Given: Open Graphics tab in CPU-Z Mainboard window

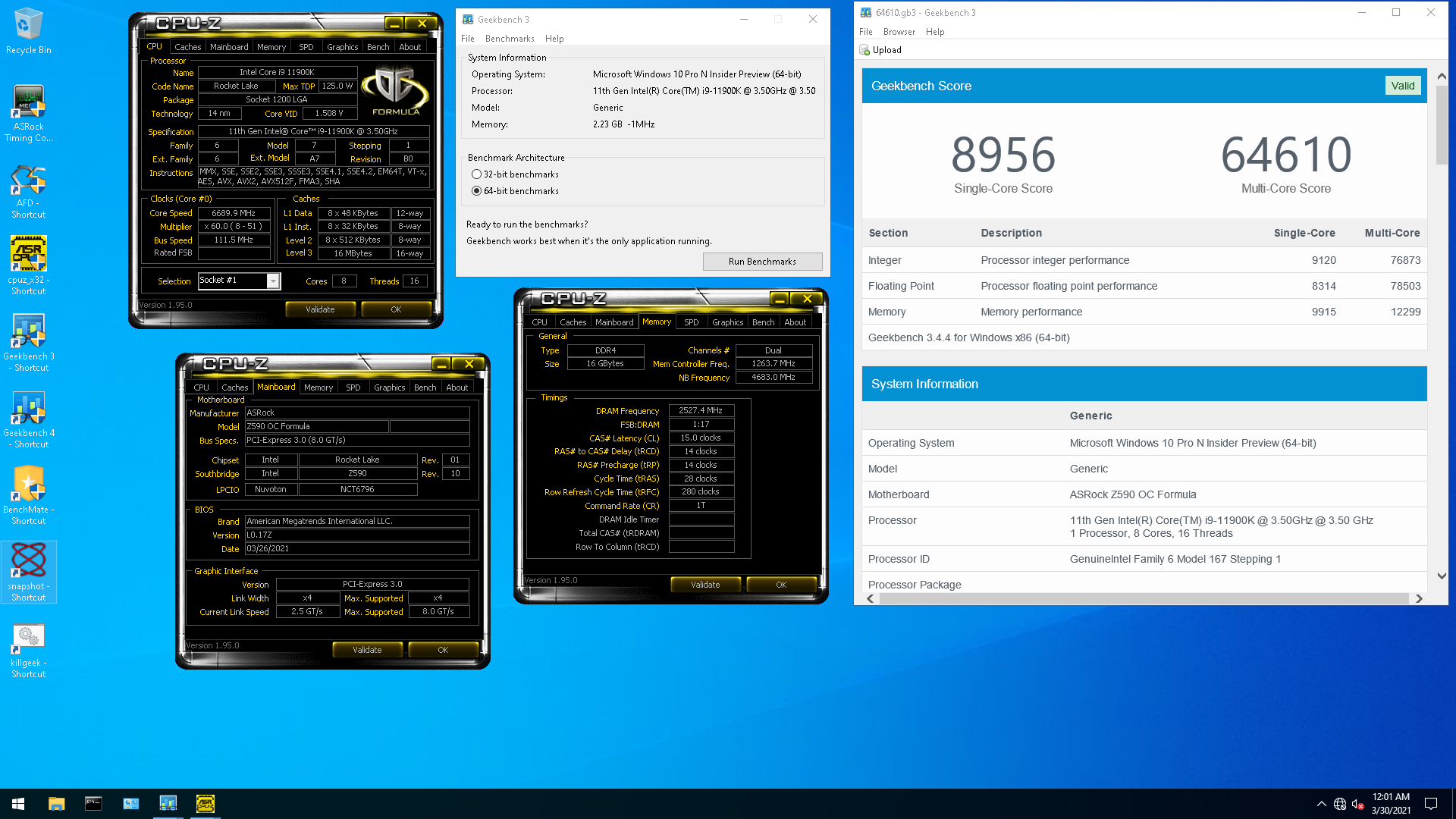Looking at the screenshot, I should coord(389,388).
